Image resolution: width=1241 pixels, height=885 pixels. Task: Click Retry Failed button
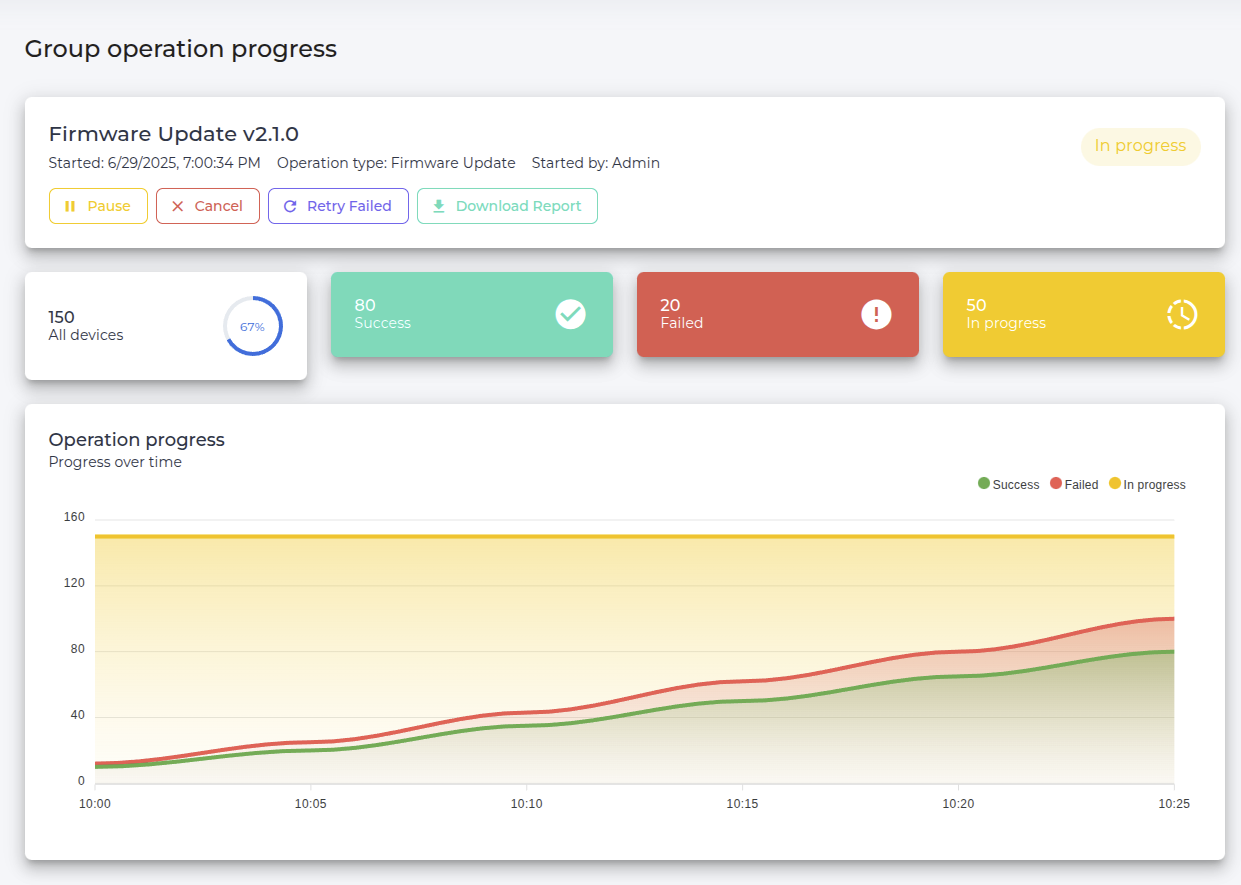338,206
